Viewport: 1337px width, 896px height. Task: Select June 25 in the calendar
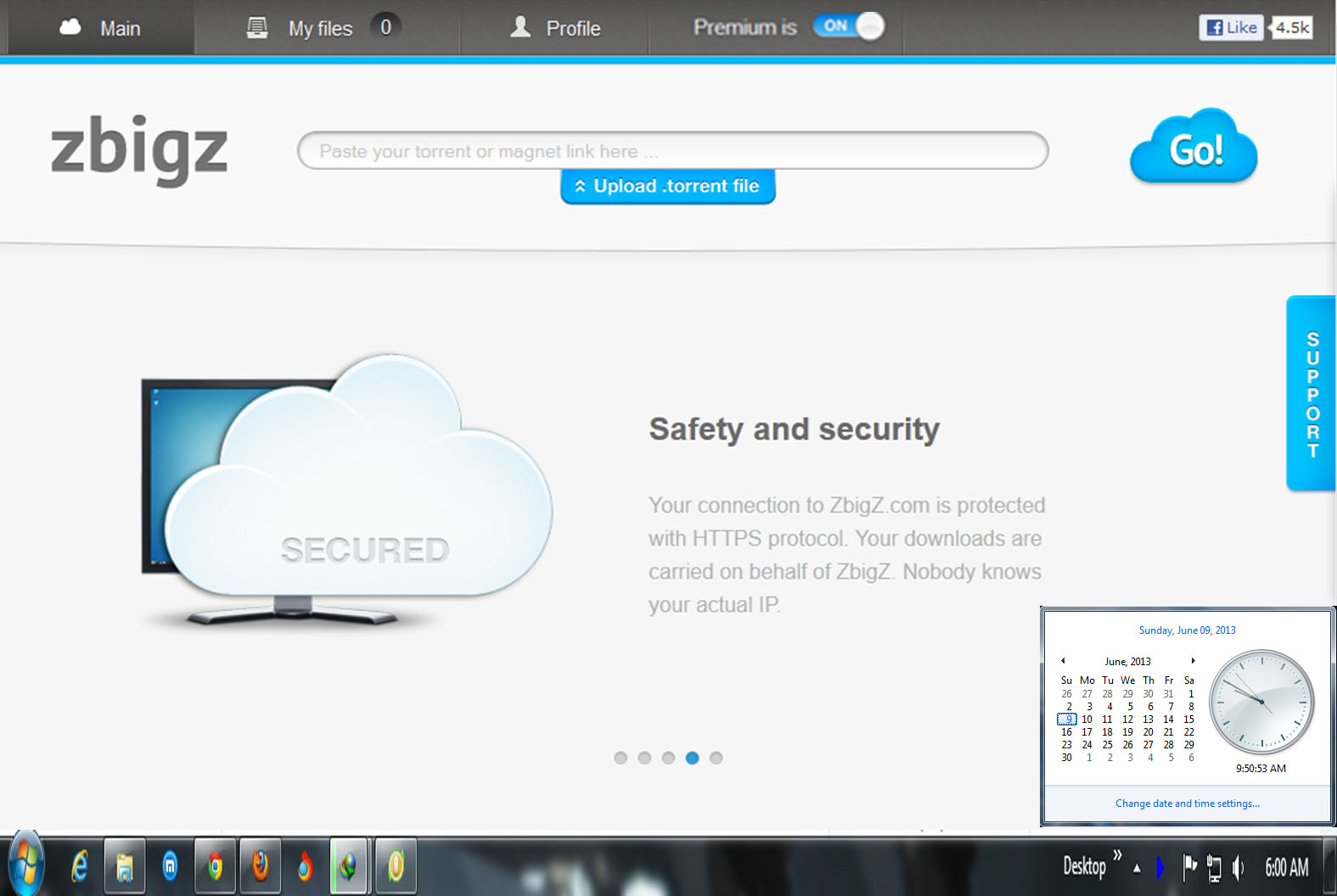pyautogui.click(x=1107, y=744)
